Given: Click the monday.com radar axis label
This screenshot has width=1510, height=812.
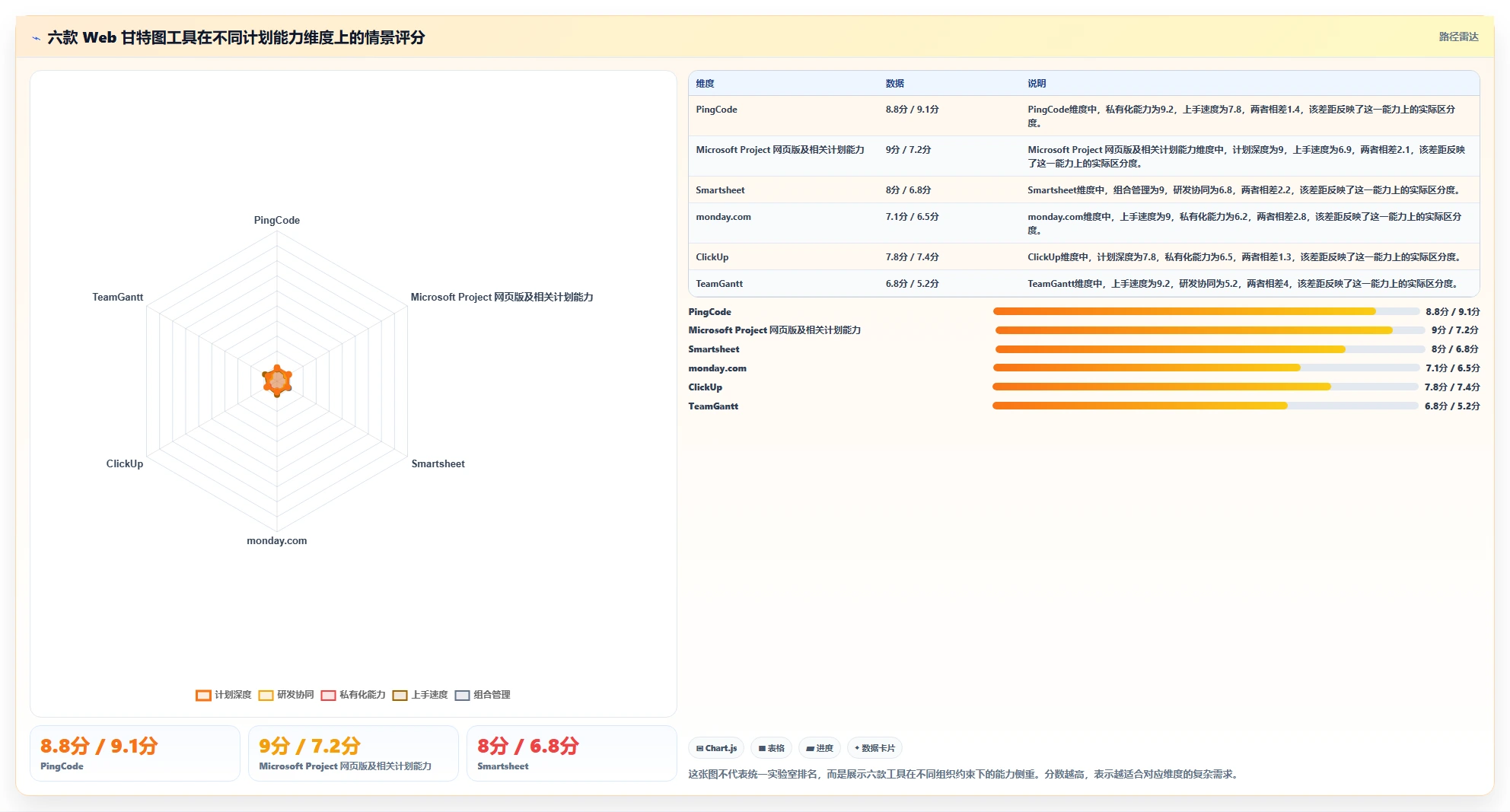Looking at the screenshot, I should [277, 540].
